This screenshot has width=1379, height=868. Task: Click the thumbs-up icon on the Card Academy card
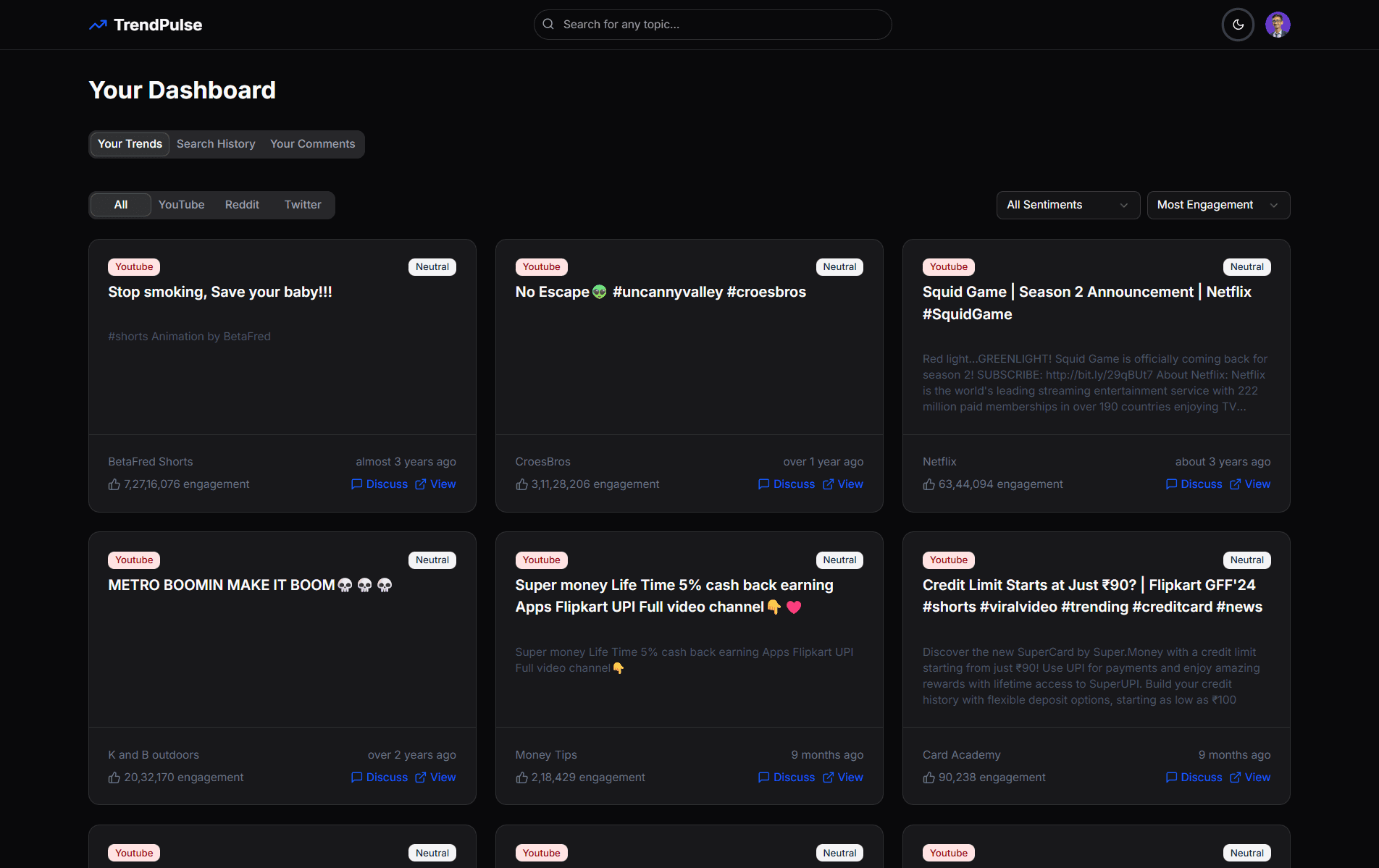pyautogui.click(x=929, y=778)
